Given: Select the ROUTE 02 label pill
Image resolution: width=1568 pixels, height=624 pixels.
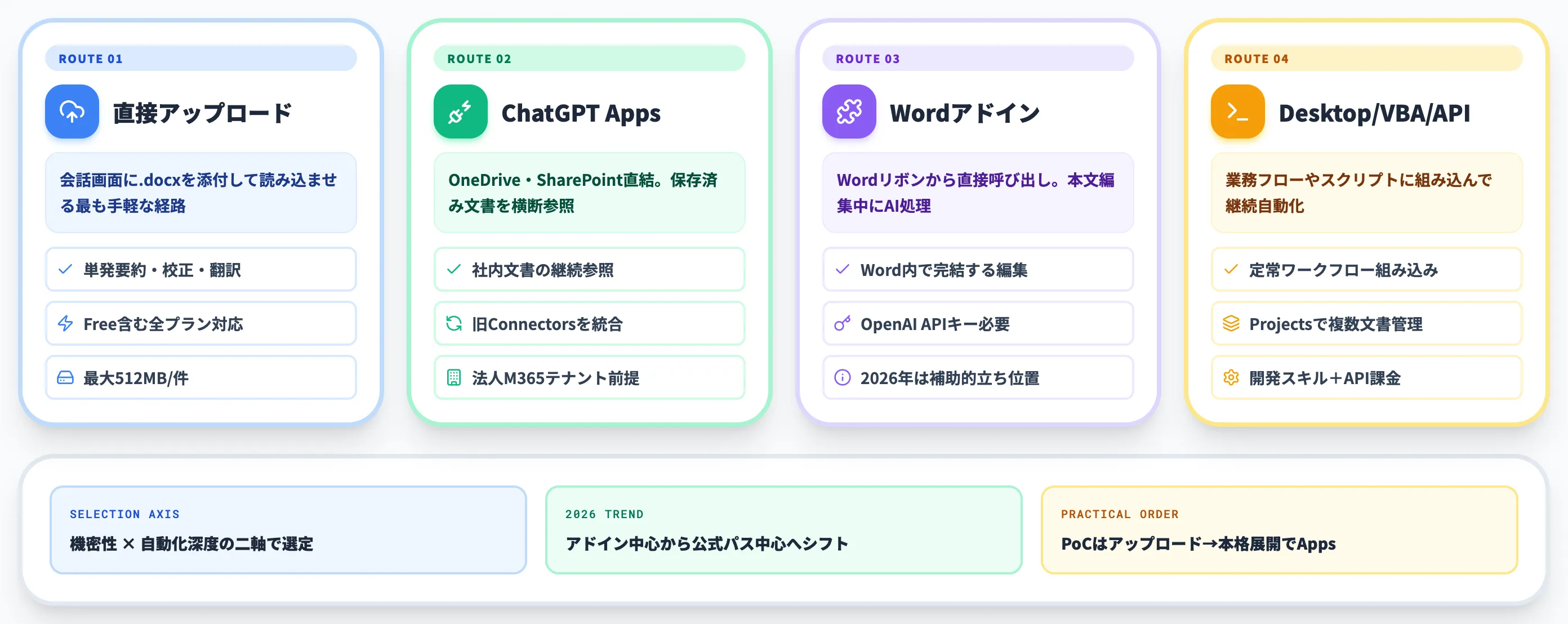Looking at the screenshot, I should click(589, 59).
